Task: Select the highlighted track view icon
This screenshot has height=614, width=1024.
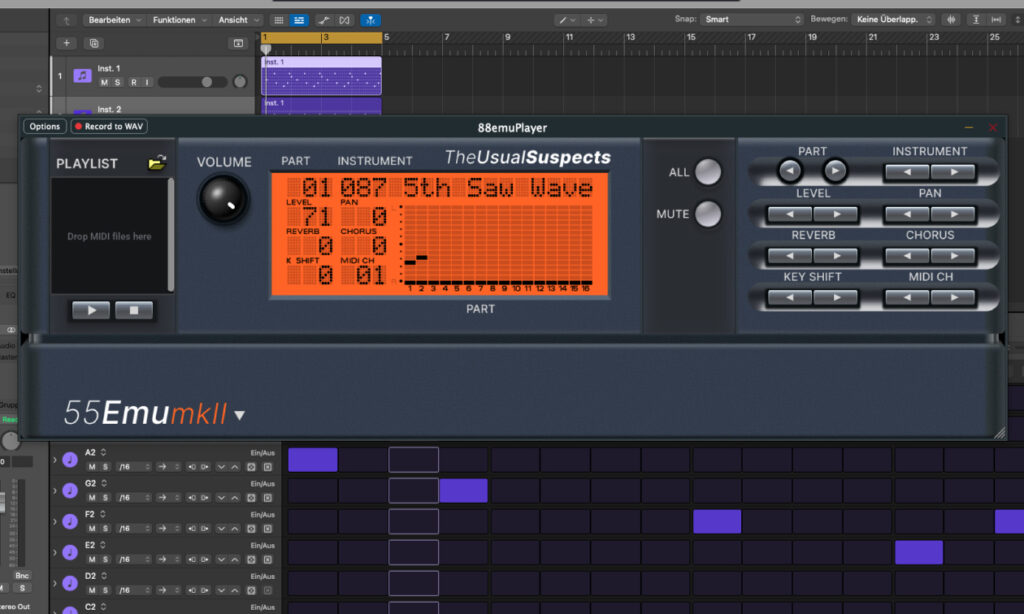Action: 299,20
